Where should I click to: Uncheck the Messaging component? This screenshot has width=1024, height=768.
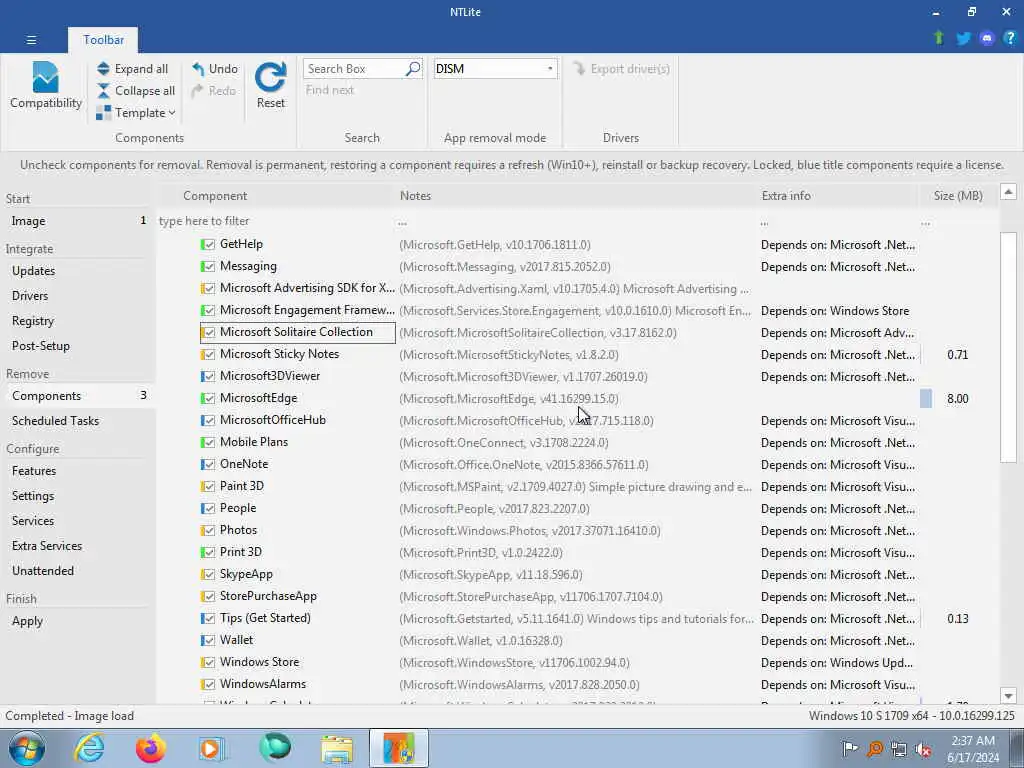pyautogui.click(x=208, y=266)
